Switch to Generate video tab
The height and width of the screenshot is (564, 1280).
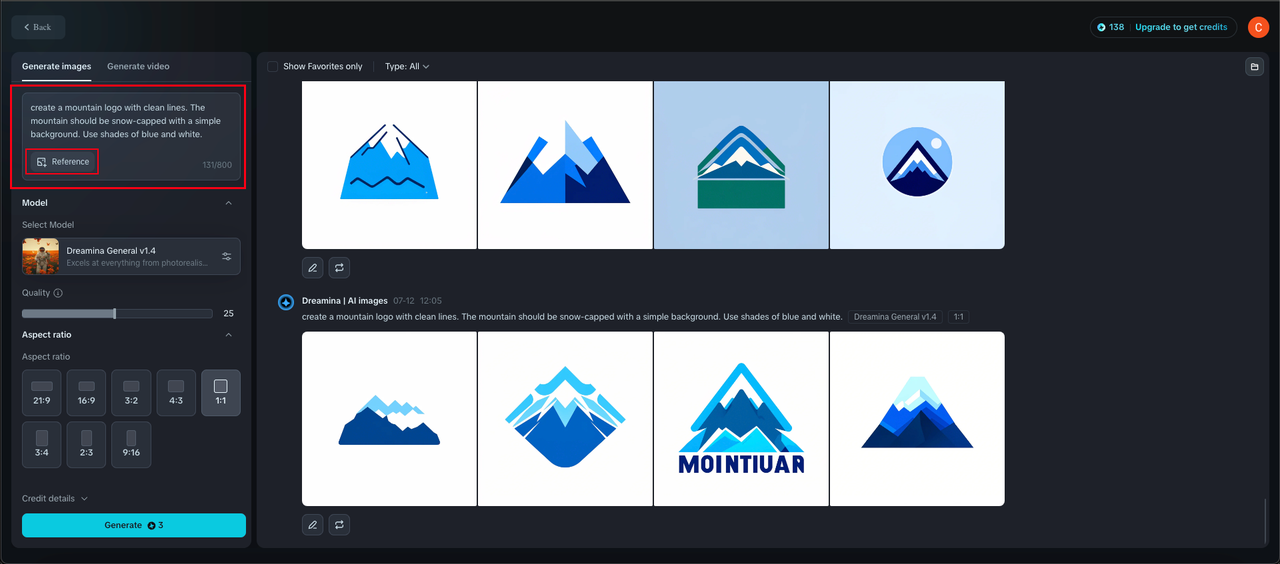138,66
